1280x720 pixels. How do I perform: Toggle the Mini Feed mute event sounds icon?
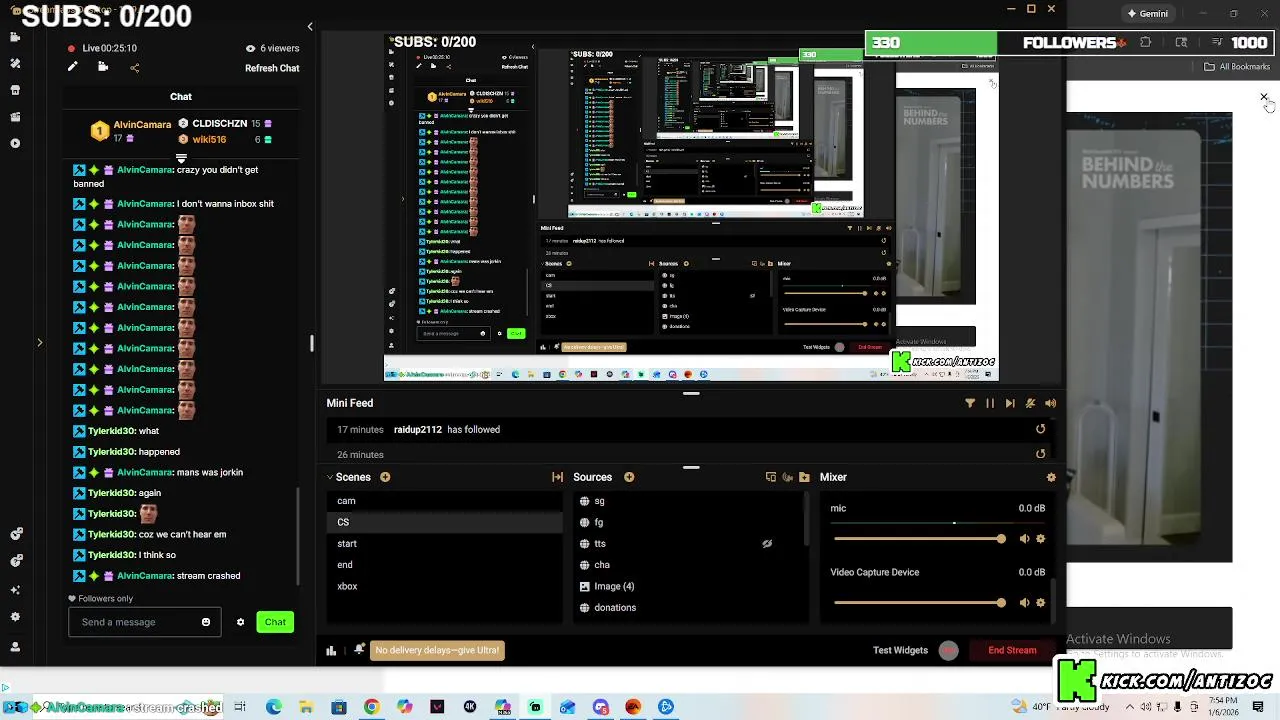pyautogui.click(x=1030, y=403)
